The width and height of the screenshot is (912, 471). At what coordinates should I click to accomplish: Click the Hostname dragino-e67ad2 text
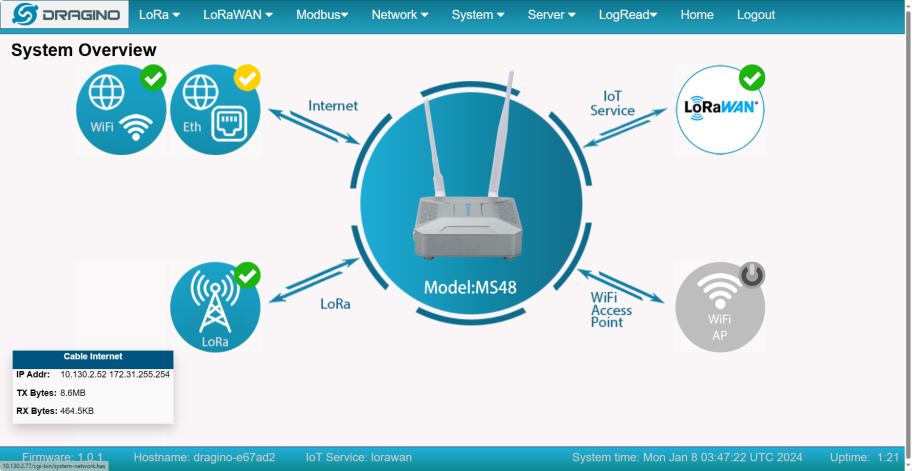tap(204, 457)
